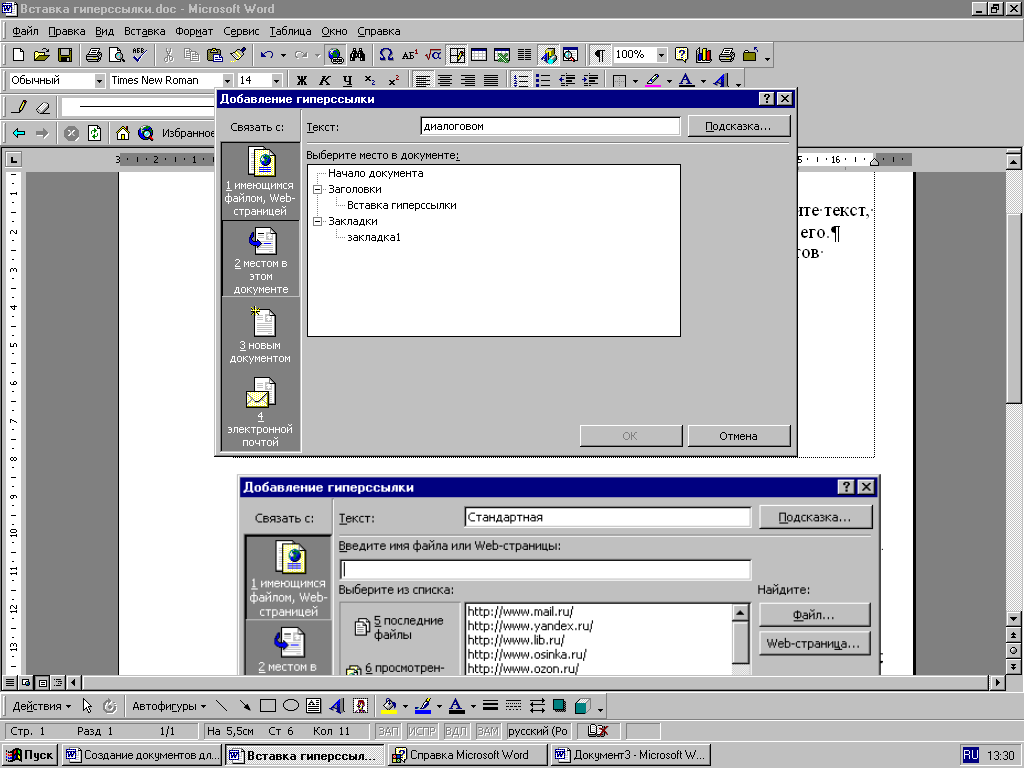Toggle center paragraph alignment

pos(445,80)
